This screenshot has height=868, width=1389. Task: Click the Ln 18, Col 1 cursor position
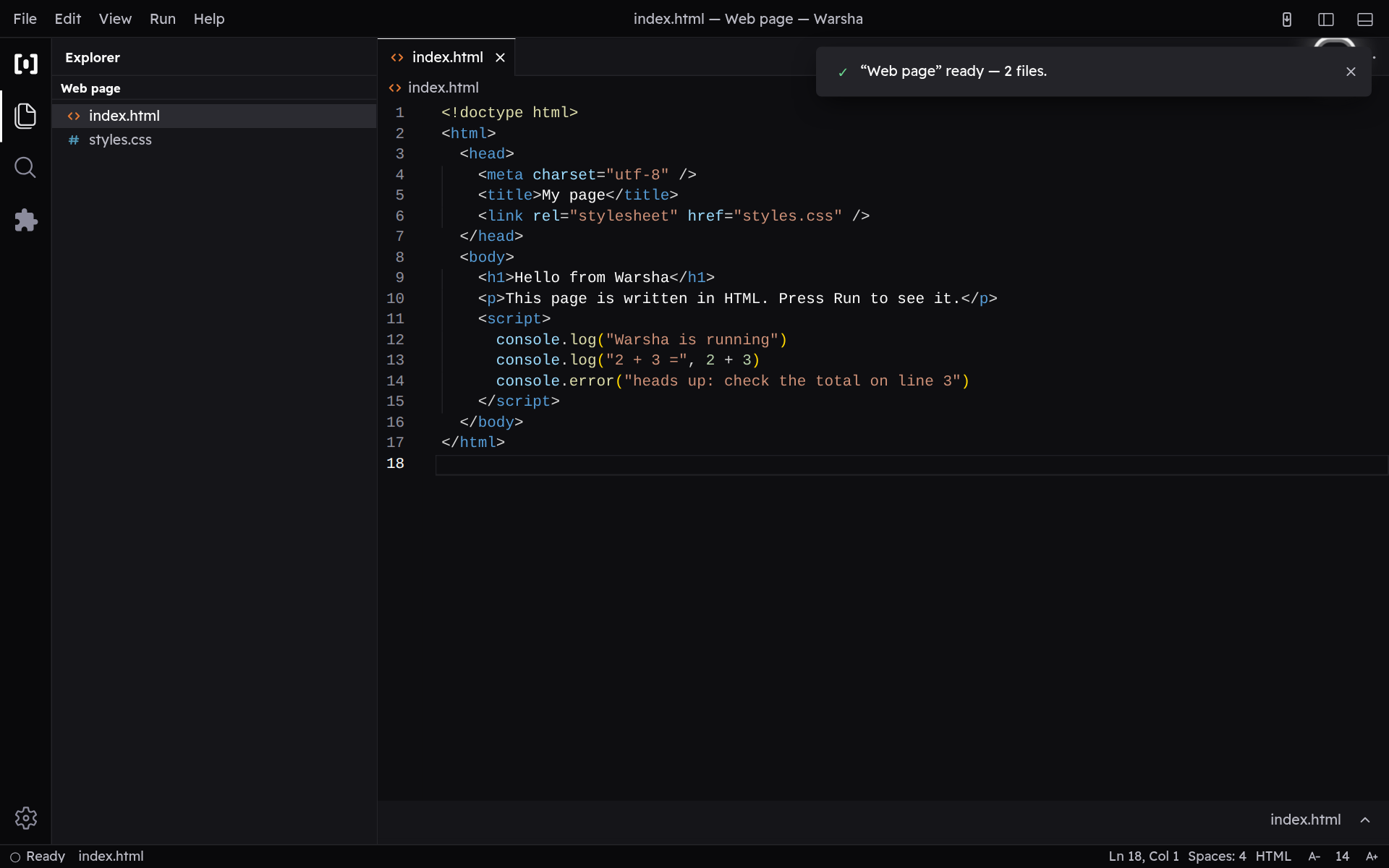tap(1144, 856)
